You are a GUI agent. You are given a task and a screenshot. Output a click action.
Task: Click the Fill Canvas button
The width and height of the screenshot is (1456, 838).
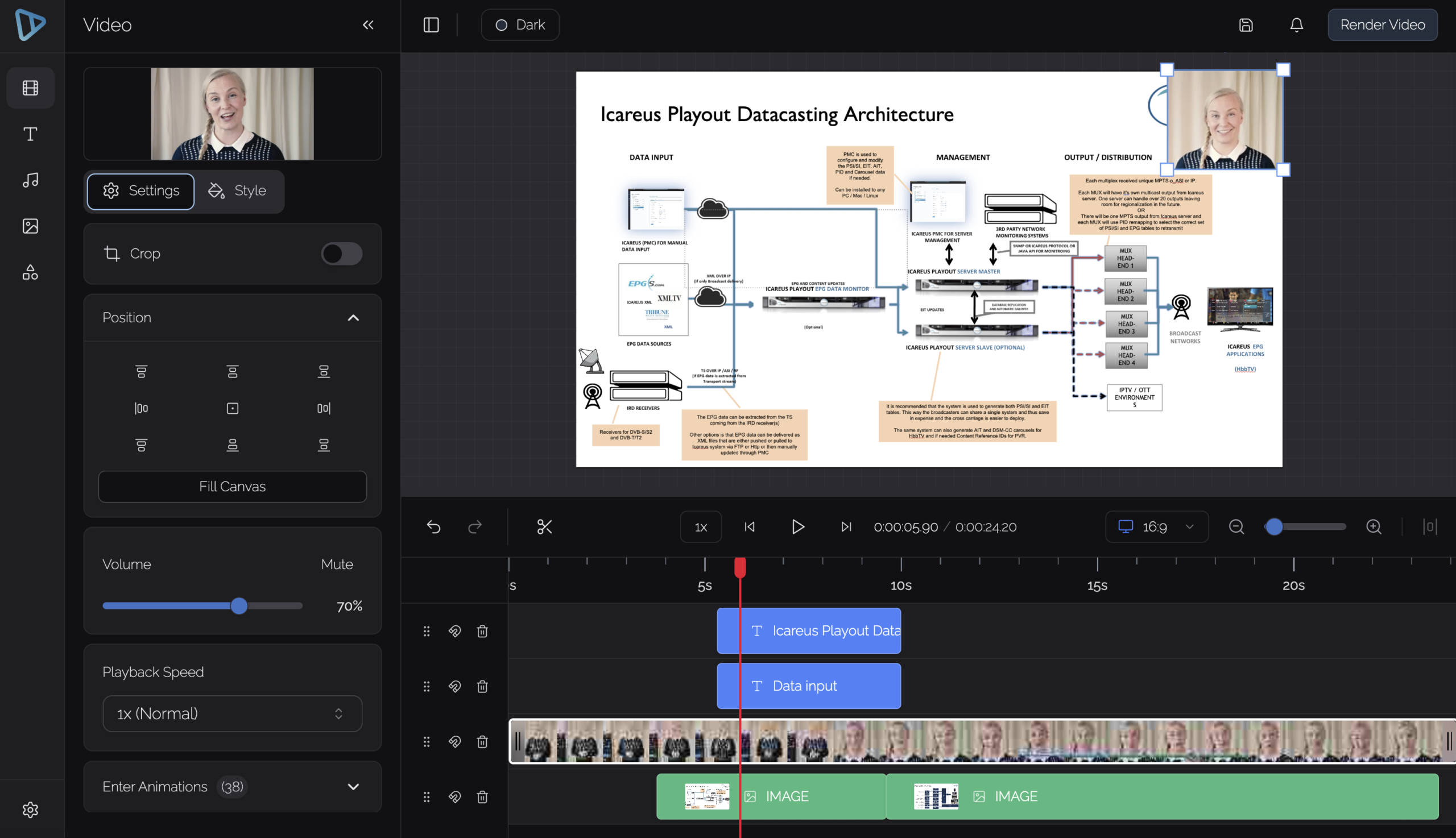[x=233, y=487]
